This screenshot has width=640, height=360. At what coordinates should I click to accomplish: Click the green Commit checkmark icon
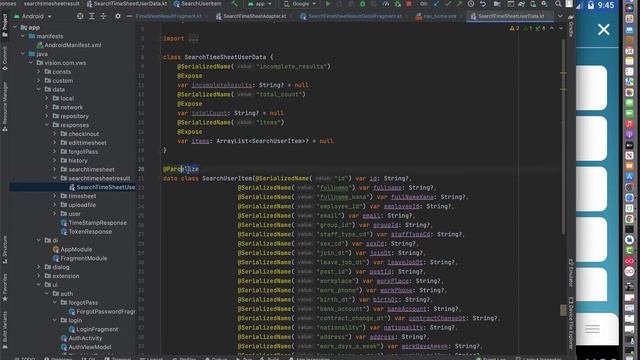tap(448, 4)
